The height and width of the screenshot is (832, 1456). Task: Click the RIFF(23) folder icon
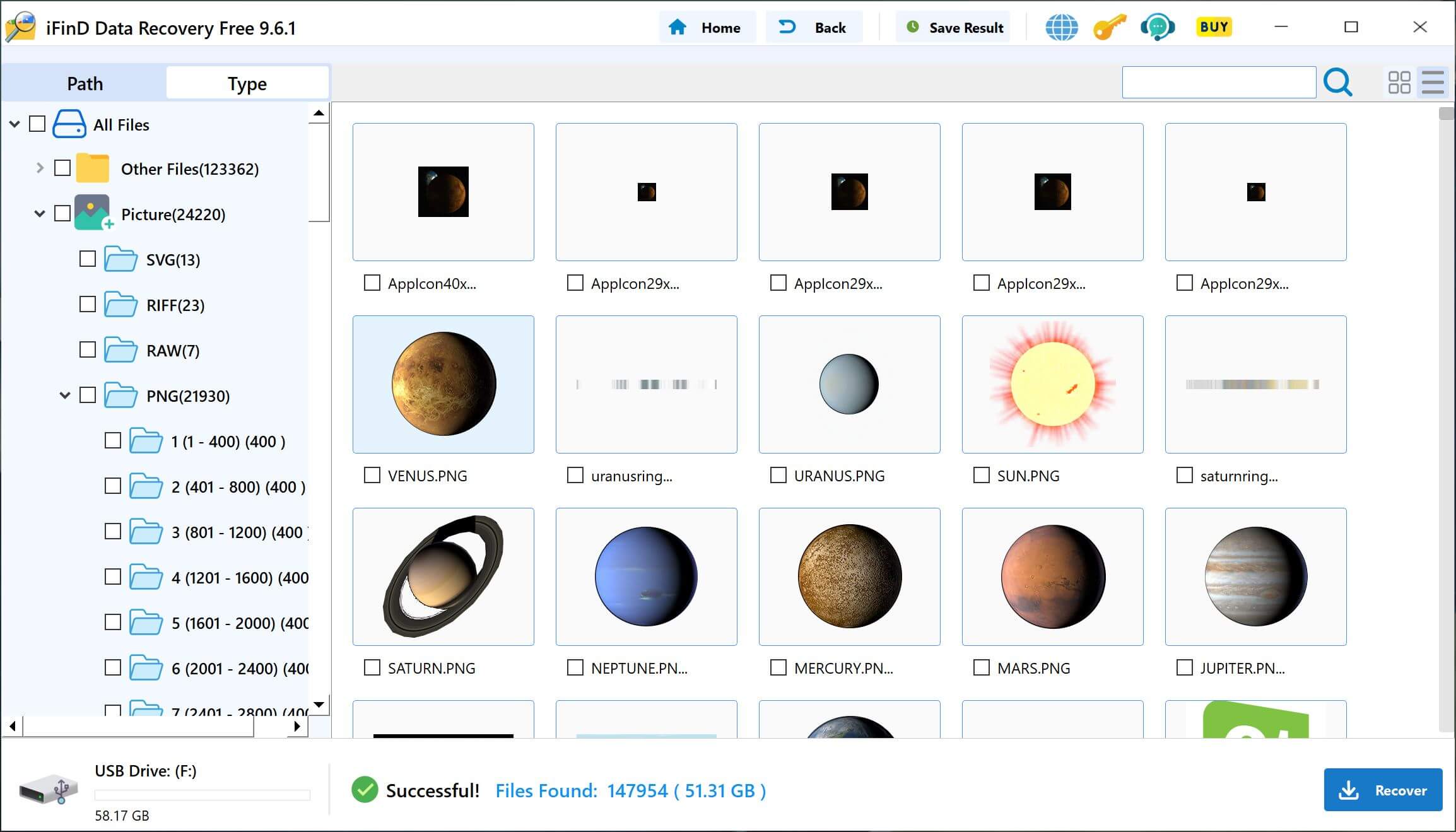point(120,305)
